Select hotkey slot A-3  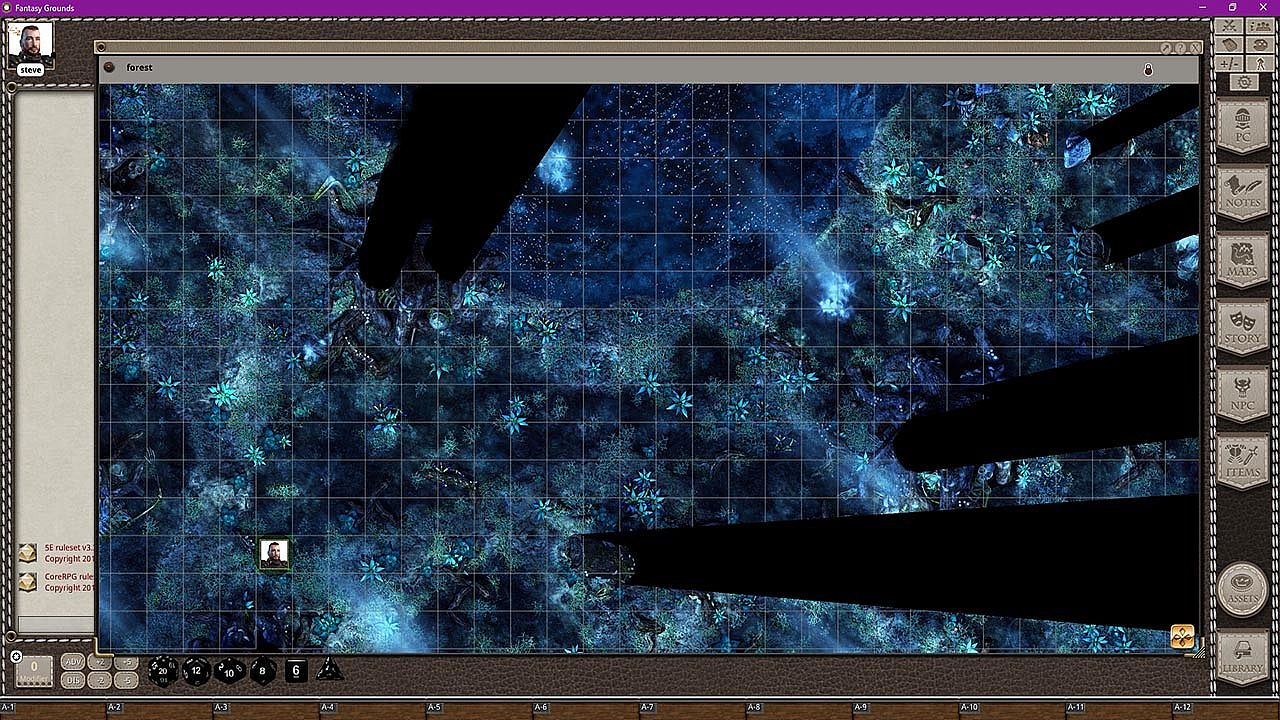[267, 709]
